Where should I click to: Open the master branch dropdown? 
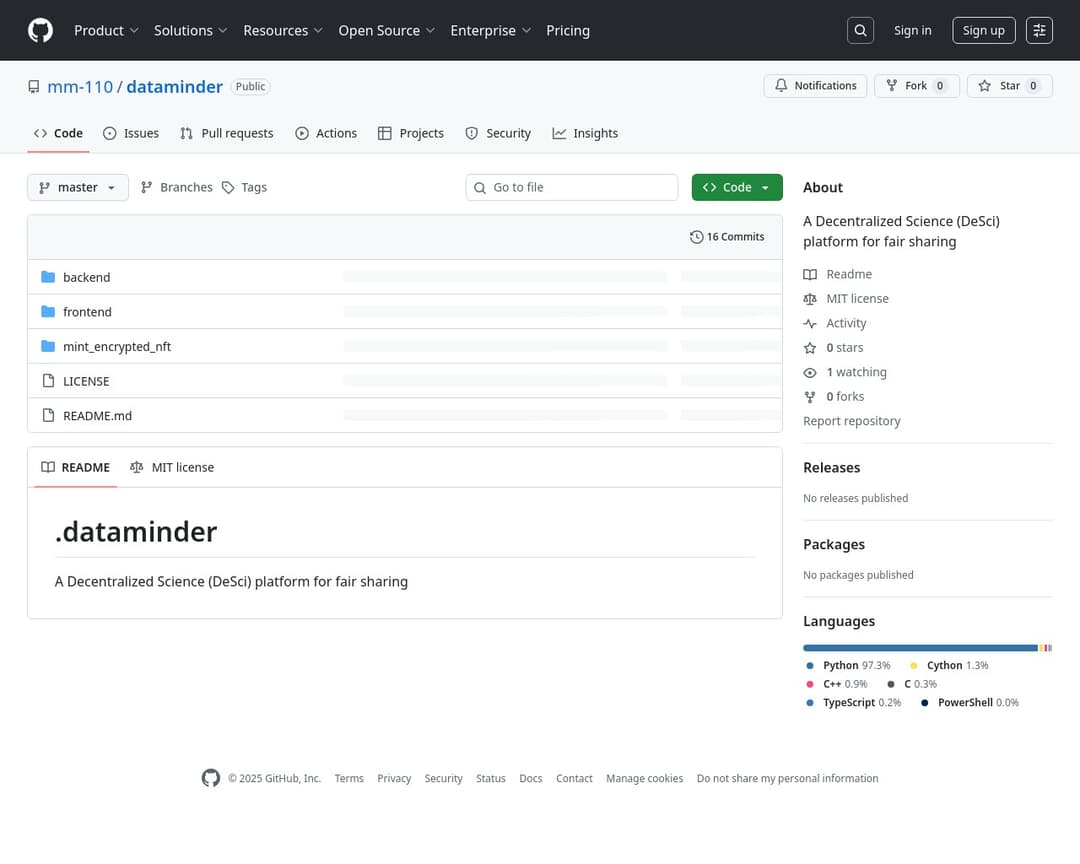[78, 187]
